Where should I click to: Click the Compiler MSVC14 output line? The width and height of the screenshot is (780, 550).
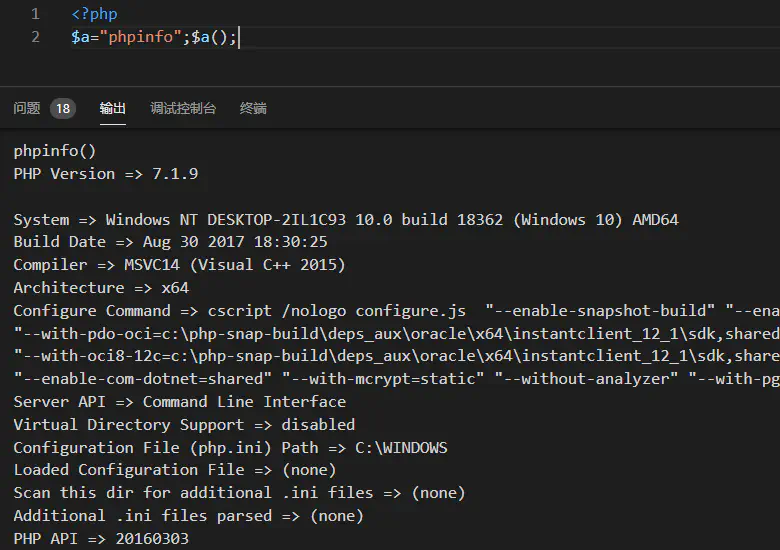(179, 265)
